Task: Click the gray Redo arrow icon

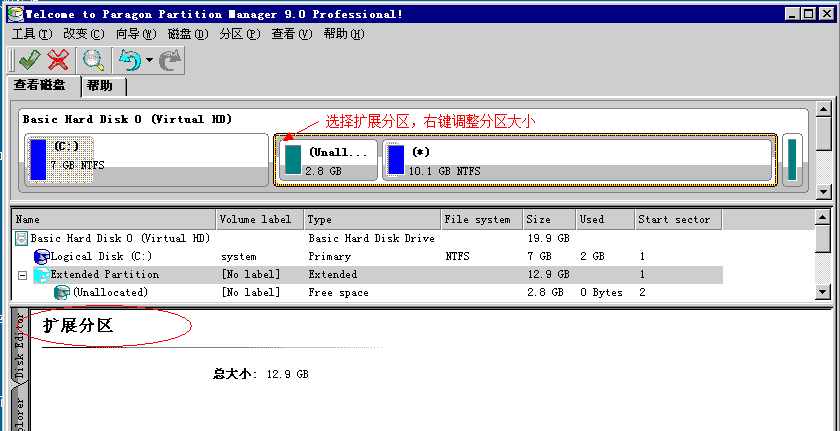Action: 170,60
